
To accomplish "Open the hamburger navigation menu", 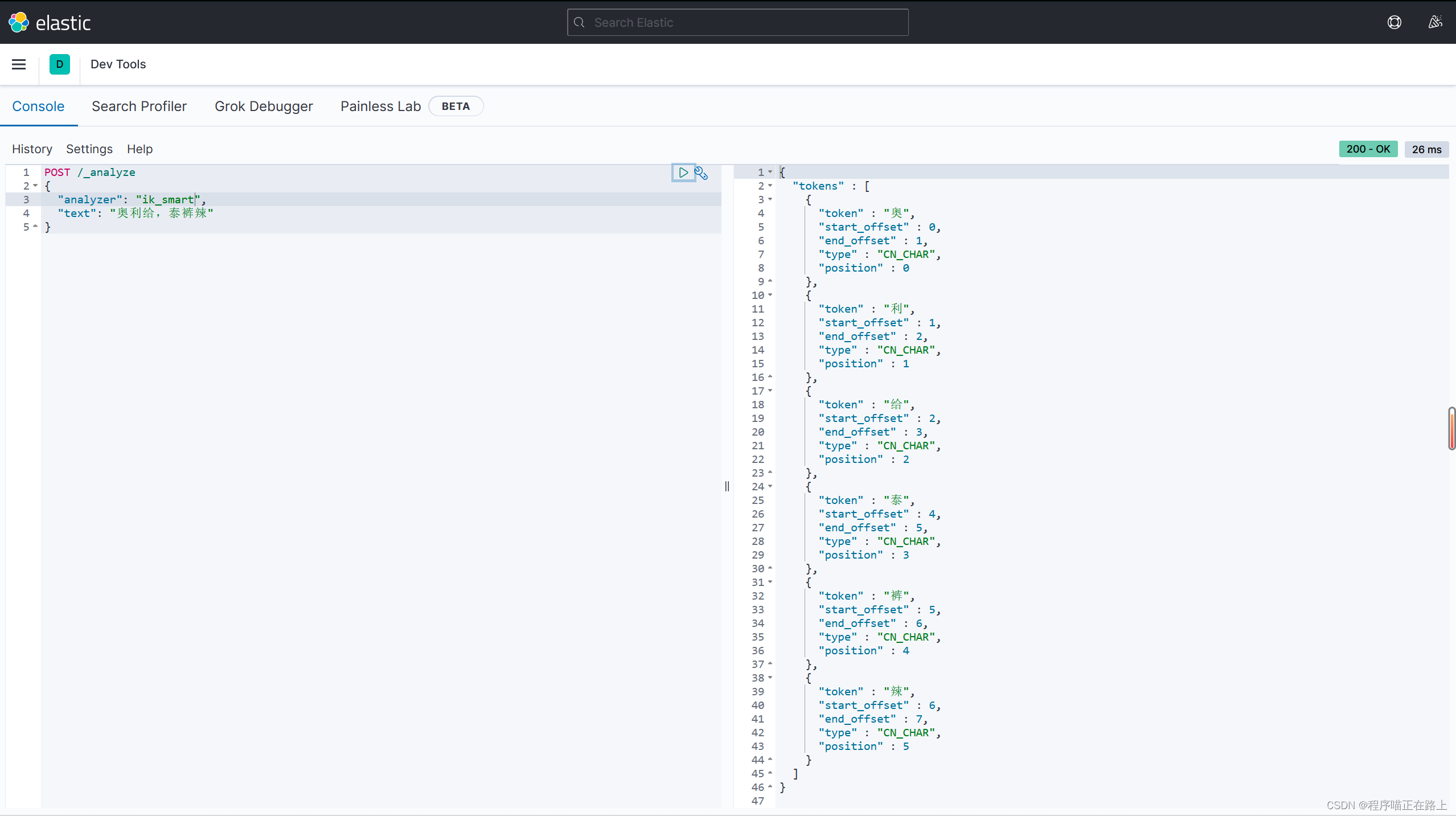I will pos(19,64).
